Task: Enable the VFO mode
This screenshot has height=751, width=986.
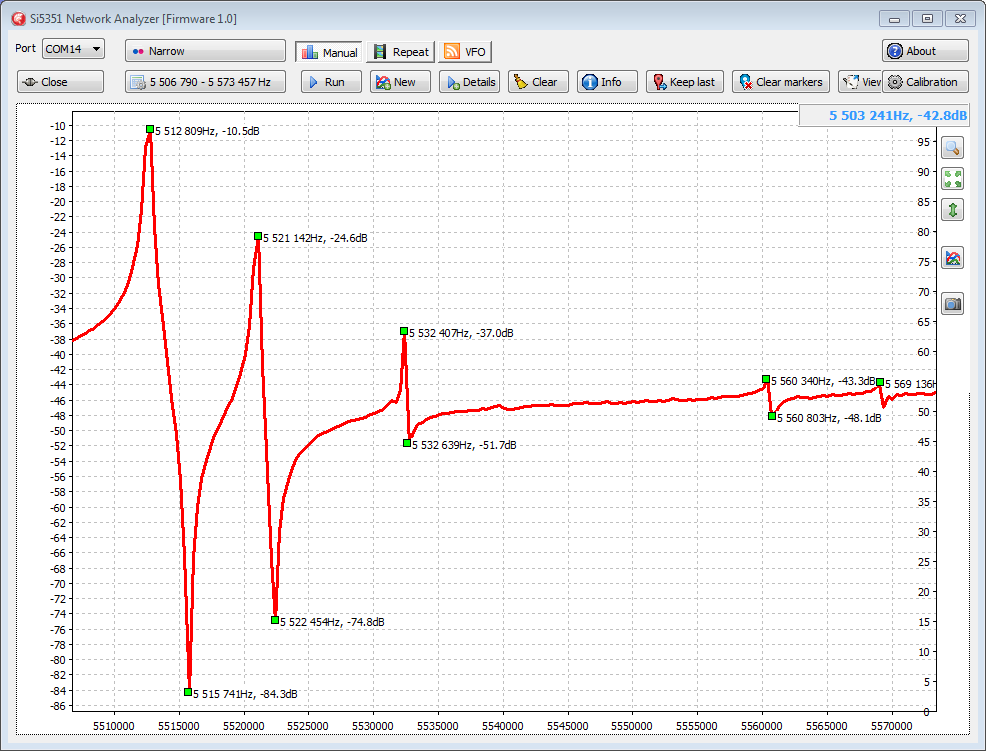Action: coord(465,52)
